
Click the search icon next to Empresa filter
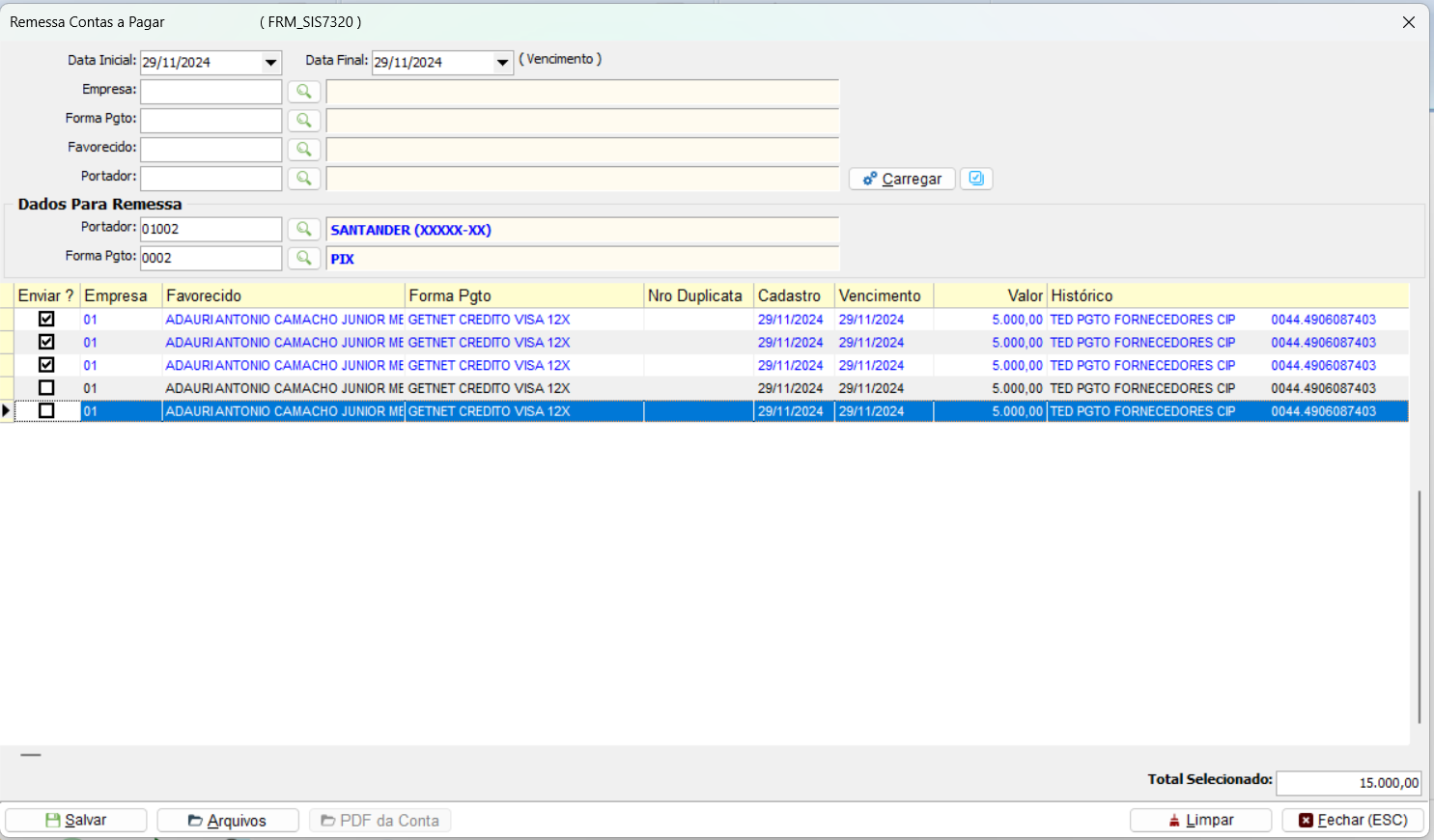[x=303, y=92]
